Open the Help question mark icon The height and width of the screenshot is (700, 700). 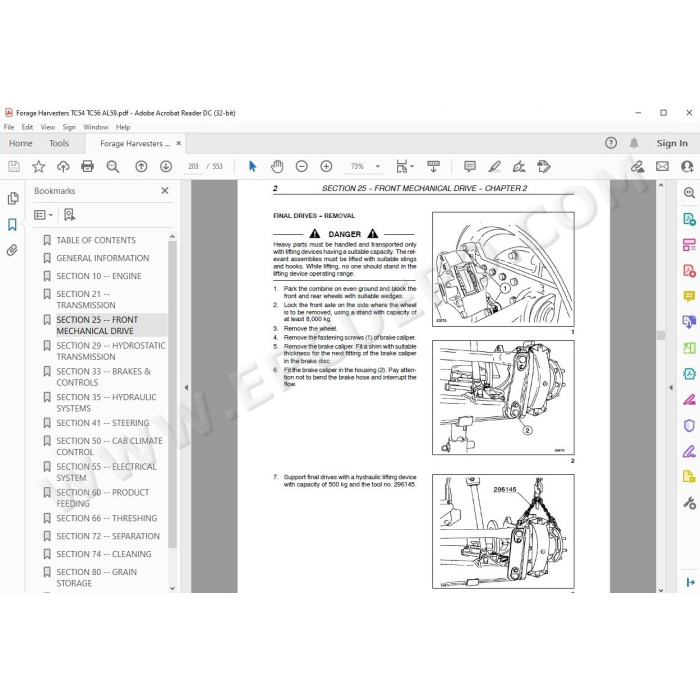pyautogui.click(x=611, y=143)
